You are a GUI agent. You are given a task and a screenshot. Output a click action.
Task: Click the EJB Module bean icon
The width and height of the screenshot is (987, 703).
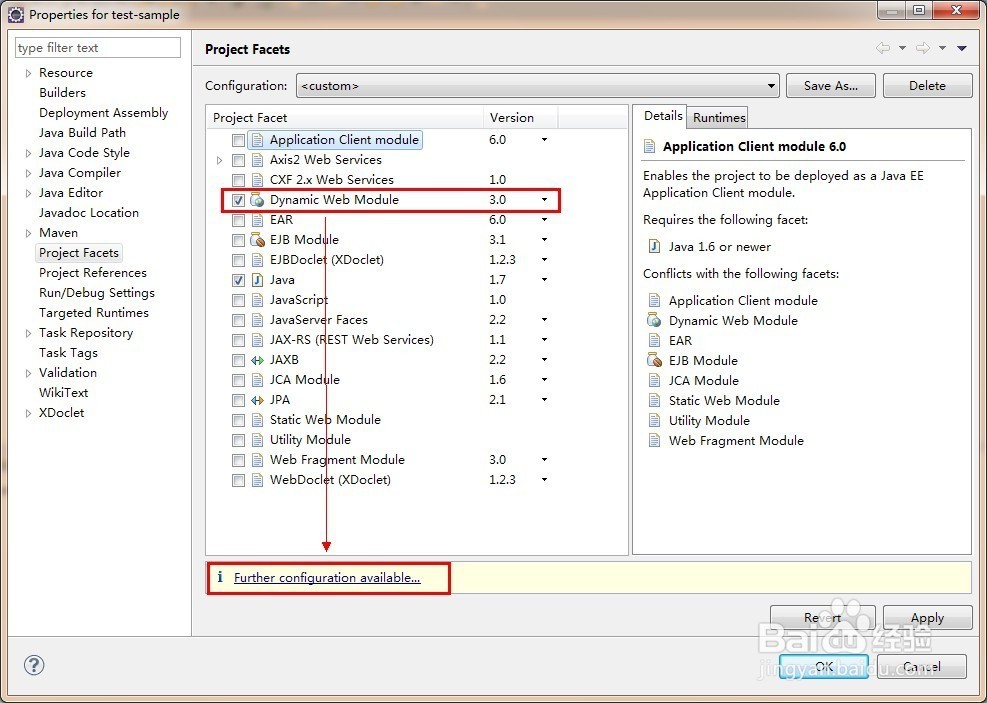(x=257, y=240)
